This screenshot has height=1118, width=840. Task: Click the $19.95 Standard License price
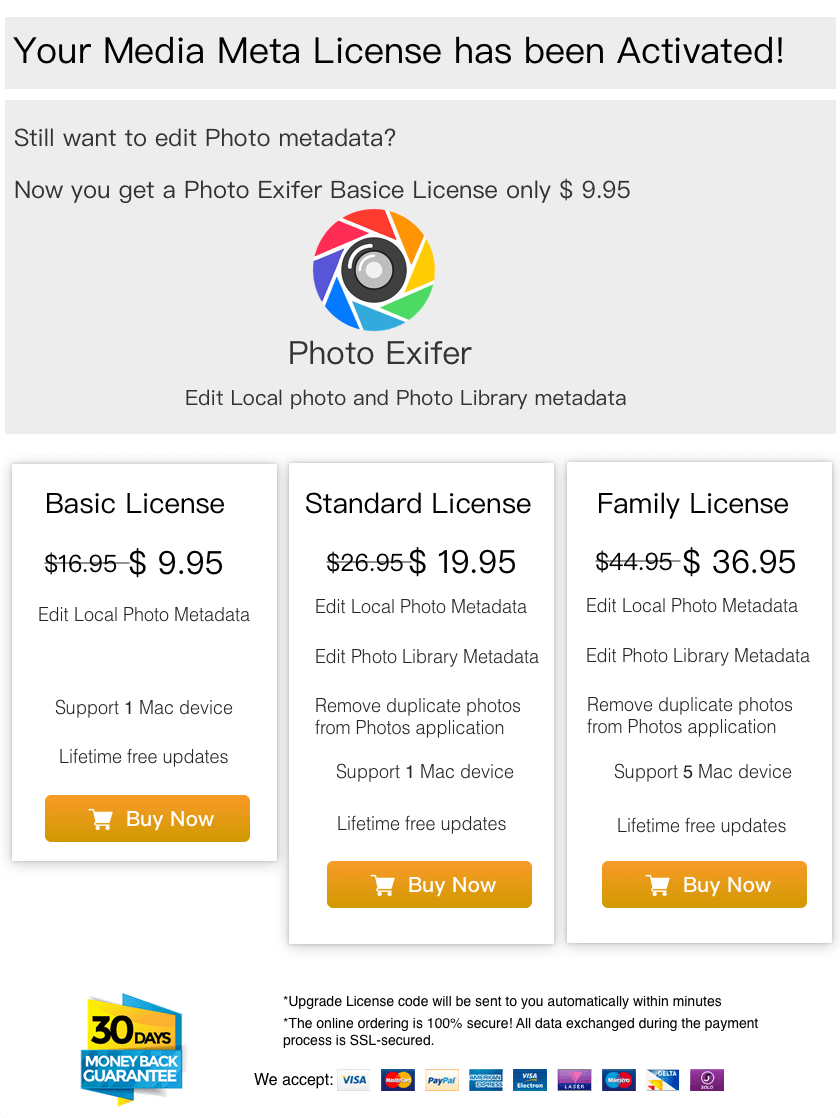click(461, 562)
